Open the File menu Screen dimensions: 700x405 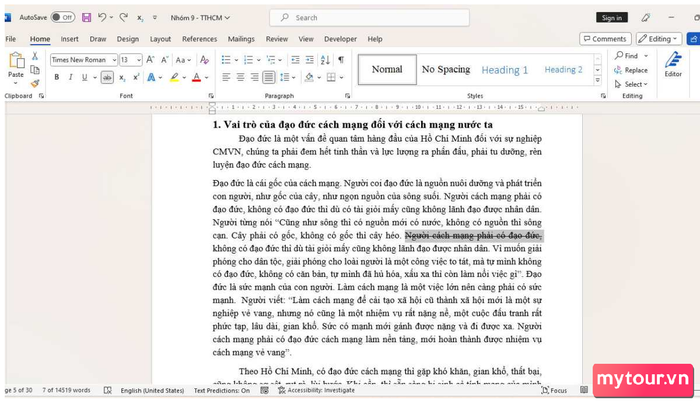(x=11, y=39)
